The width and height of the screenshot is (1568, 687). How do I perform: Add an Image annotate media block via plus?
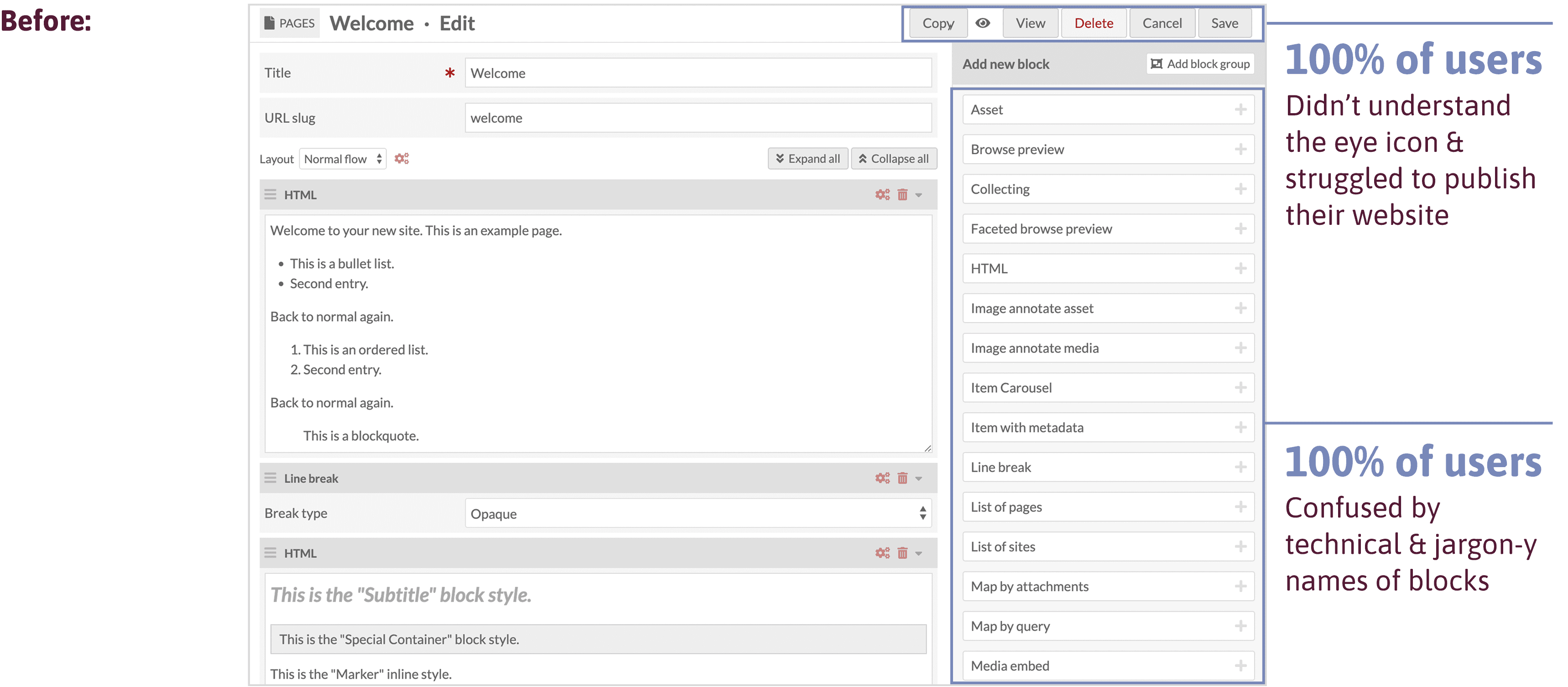click(1240, 348)
